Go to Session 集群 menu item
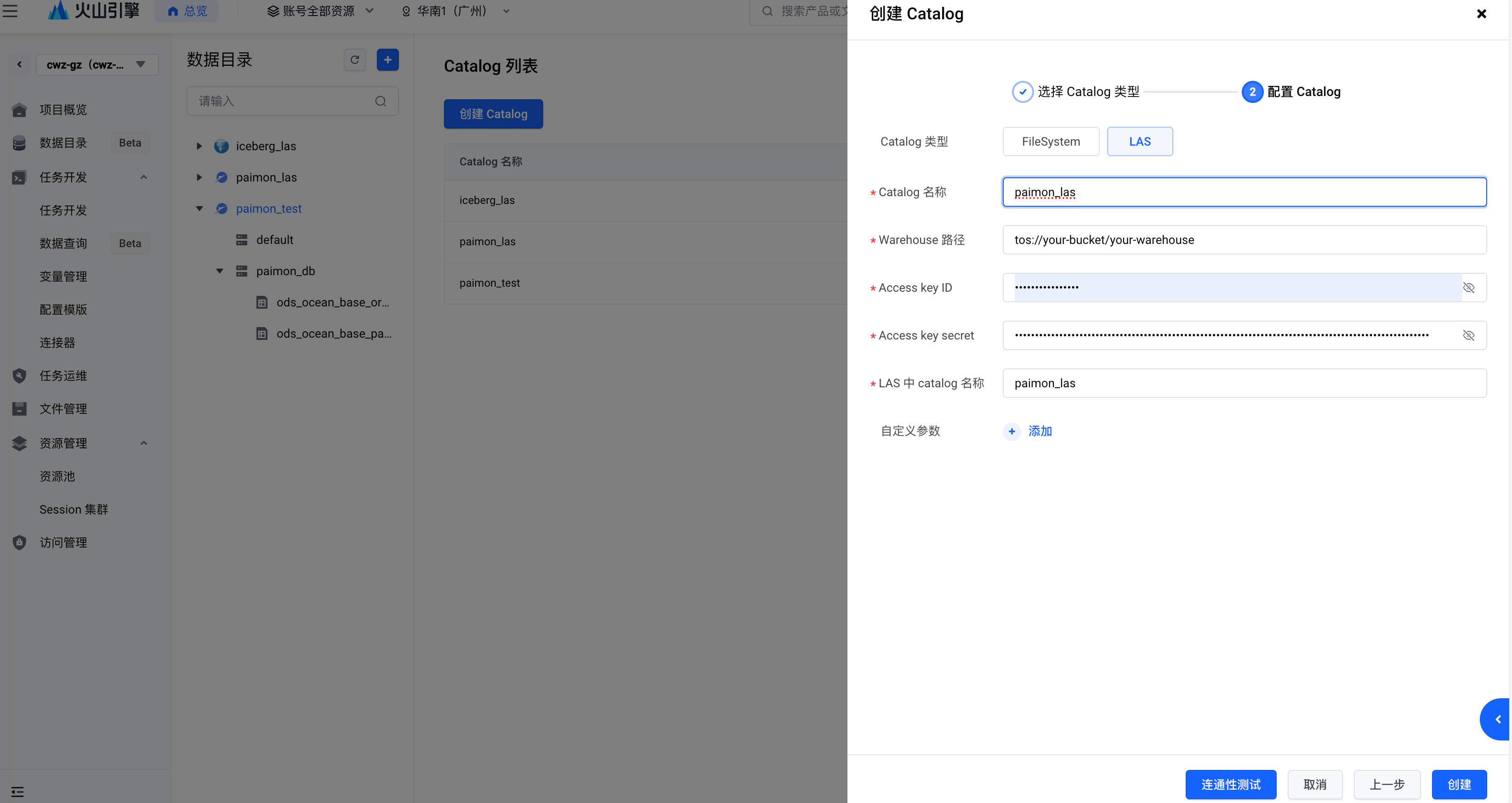Image resolution: width=1512 pixels, height=803 pixels. 74,509
